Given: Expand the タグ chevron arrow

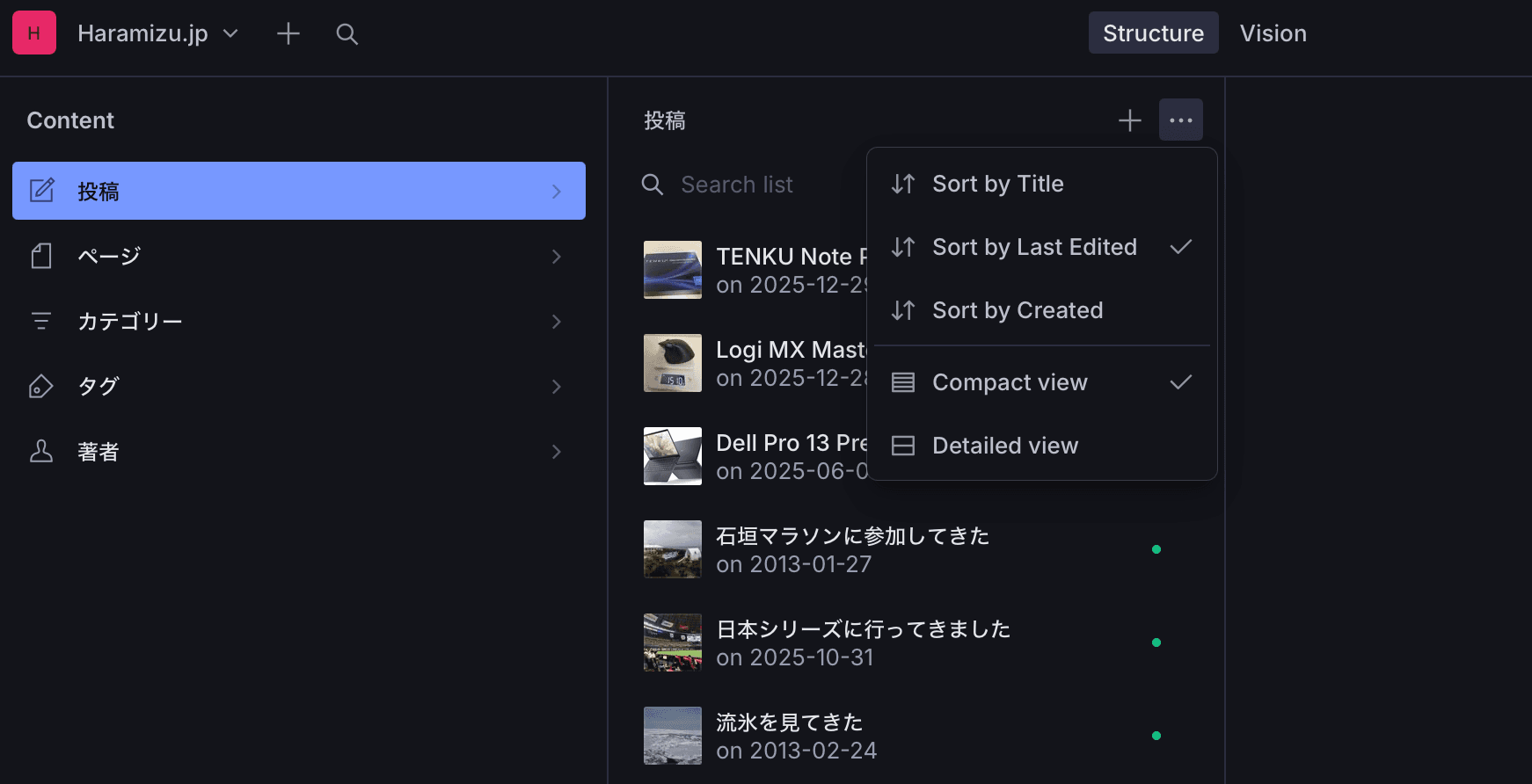Looking at the screenshot, I should click(x=556, y=387).
